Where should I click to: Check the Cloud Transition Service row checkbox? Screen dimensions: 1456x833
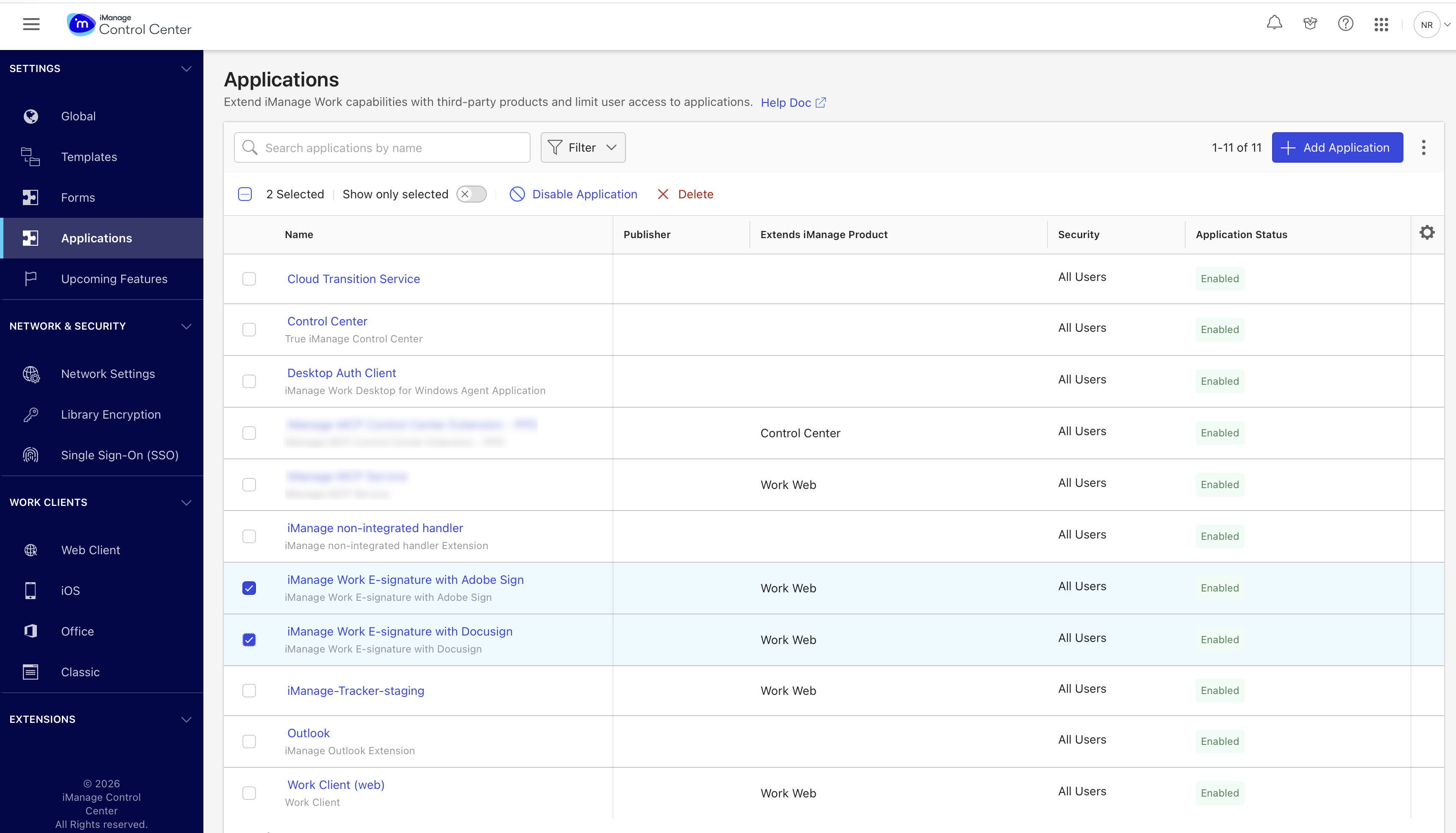coord(250,279)
